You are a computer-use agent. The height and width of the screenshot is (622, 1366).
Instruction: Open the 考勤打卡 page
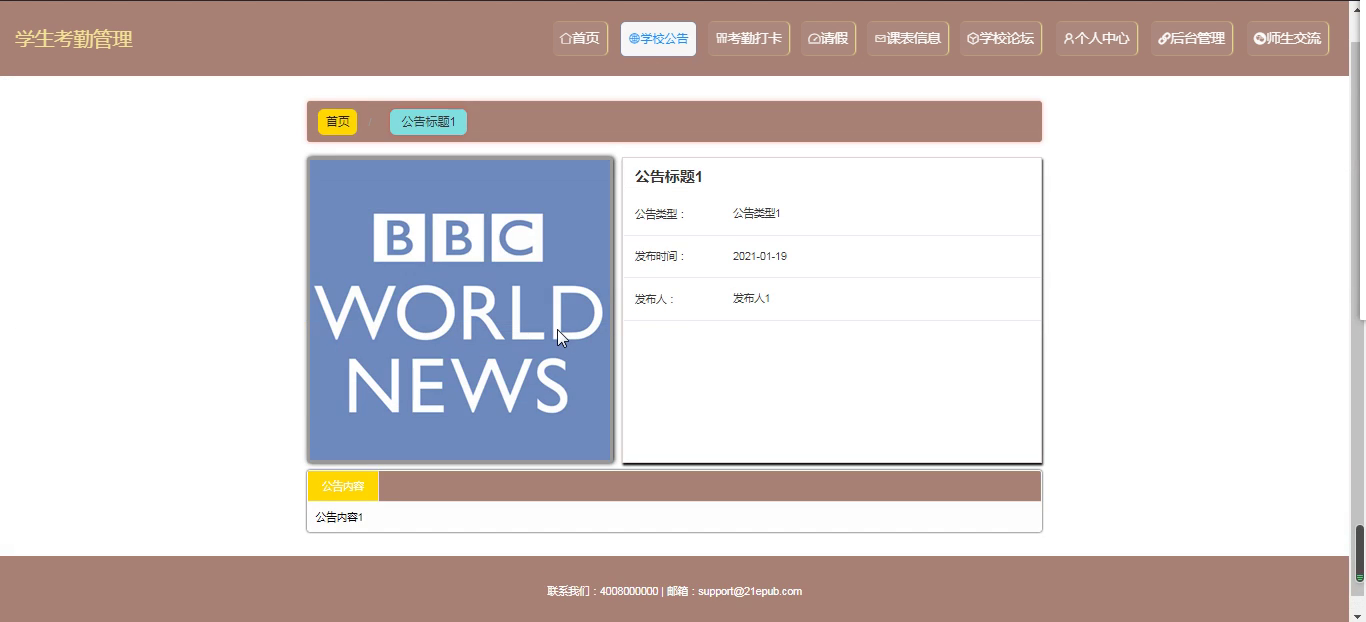coord(749,39)
